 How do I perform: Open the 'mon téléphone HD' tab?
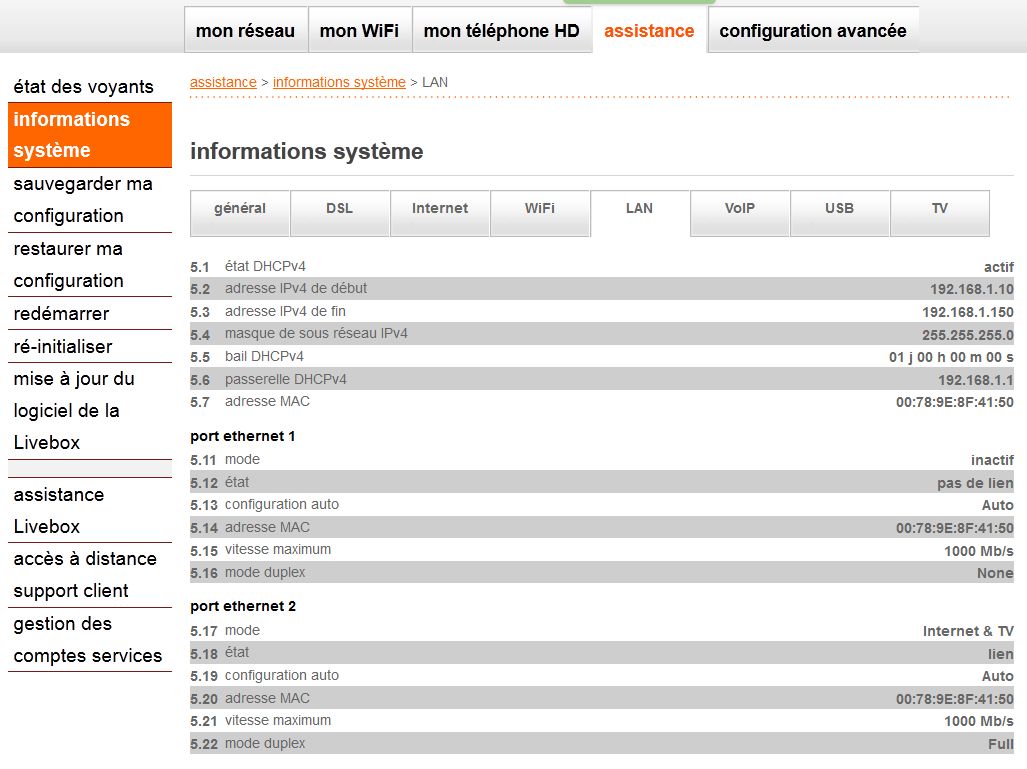point(501,31)
